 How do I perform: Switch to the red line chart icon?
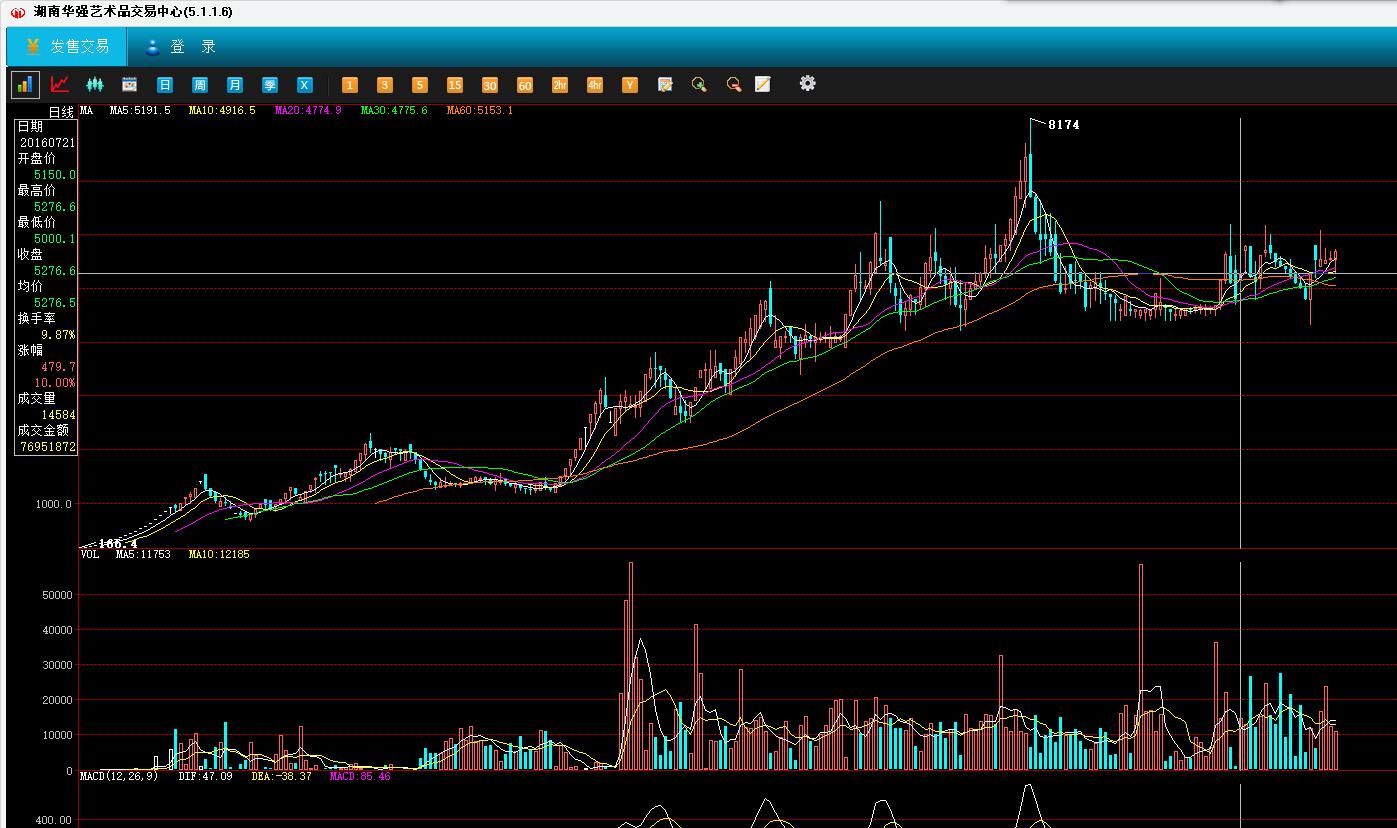[60, 85]
